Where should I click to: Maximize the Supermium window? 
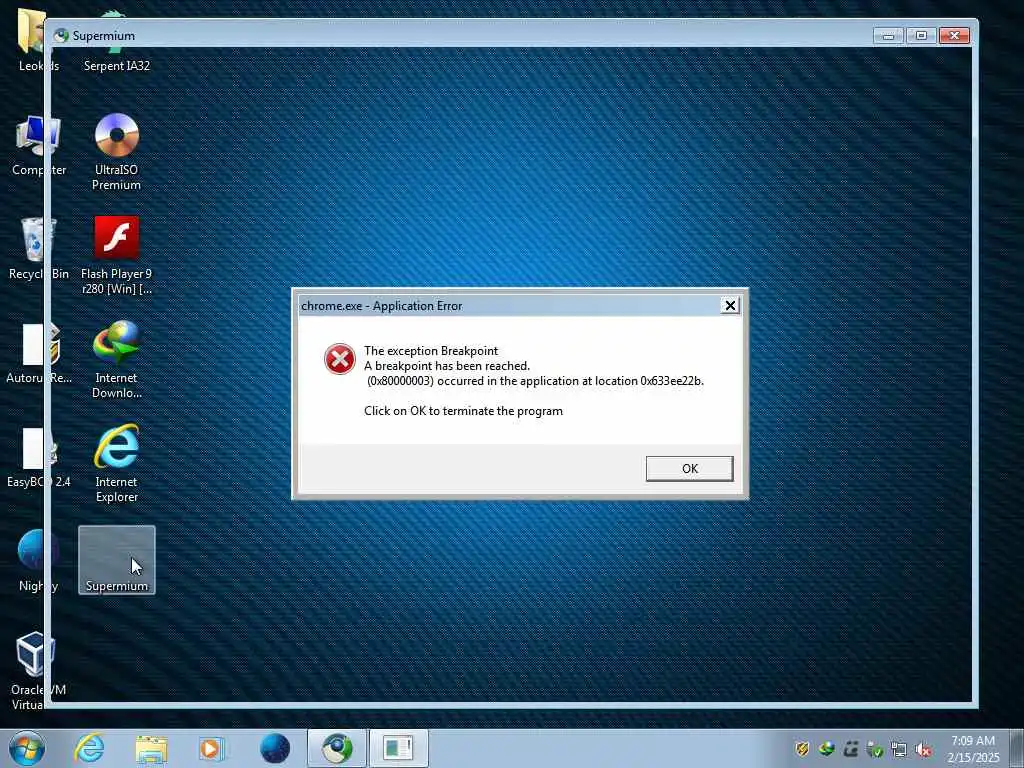[x=921, y=36]
